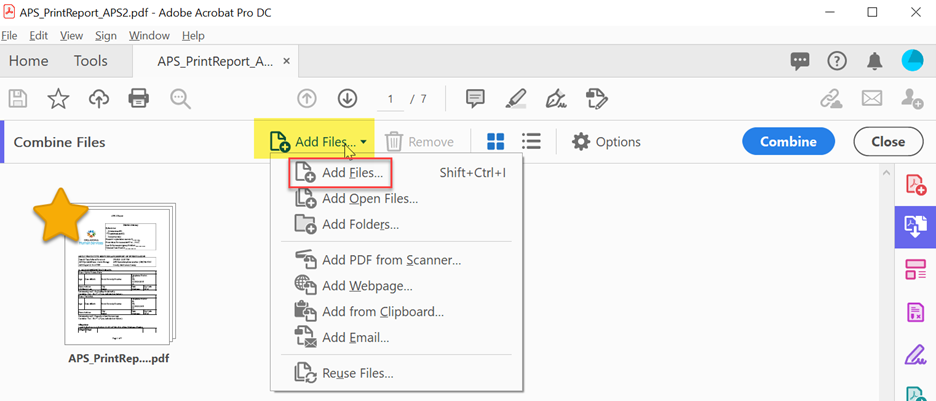
Task: Close the APS_PrintReport document tab
Action: pos(287,61)
